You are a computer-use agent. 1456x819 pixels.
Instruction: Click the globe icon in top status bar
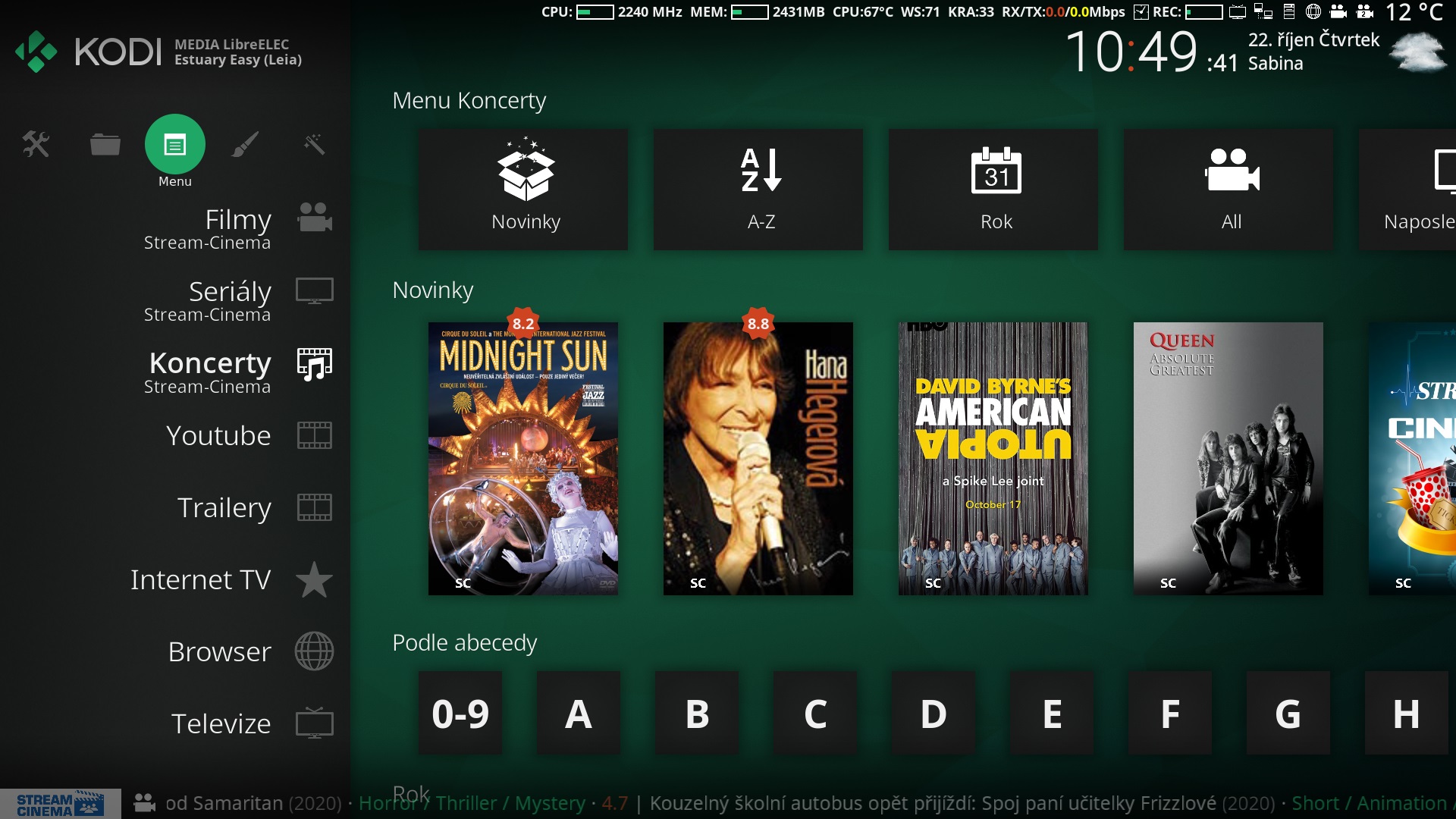(1313, 11)
